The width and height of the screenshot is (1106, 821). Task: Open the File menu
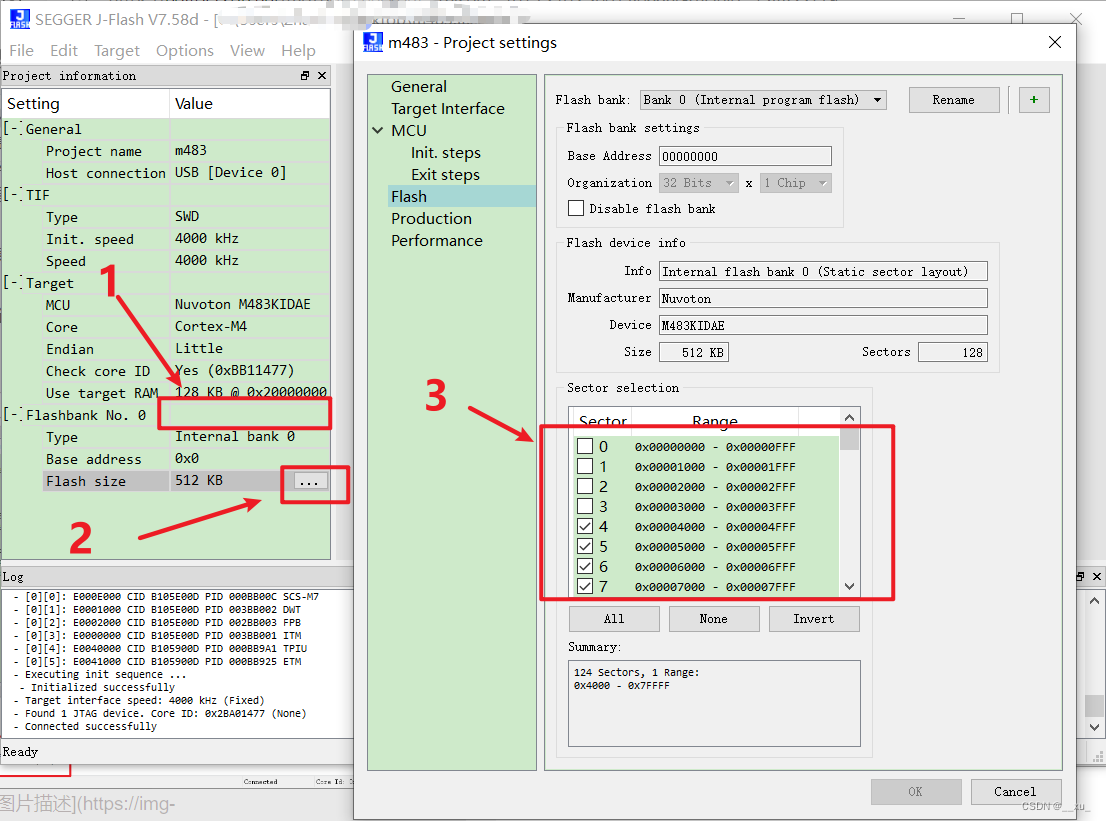pos(21,51)
